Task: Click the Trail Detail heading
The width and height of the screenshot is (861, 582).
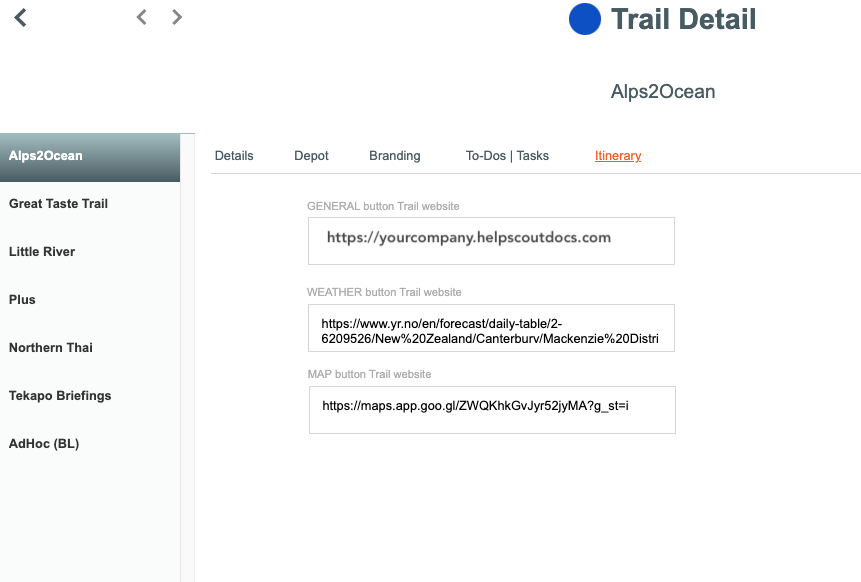Action: click(684, 19)
